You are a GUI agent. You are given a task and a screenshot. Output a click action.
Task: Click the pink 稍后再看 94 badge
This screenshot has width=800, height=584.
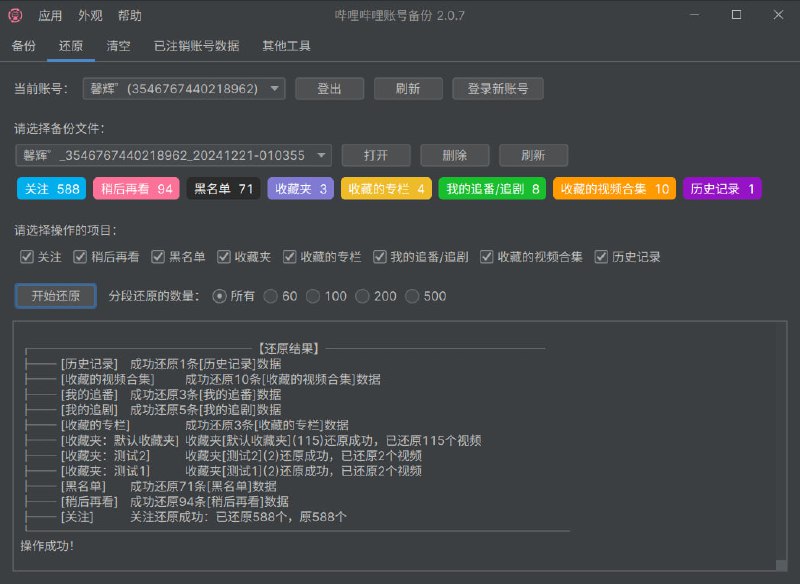(x=135, y=188)
